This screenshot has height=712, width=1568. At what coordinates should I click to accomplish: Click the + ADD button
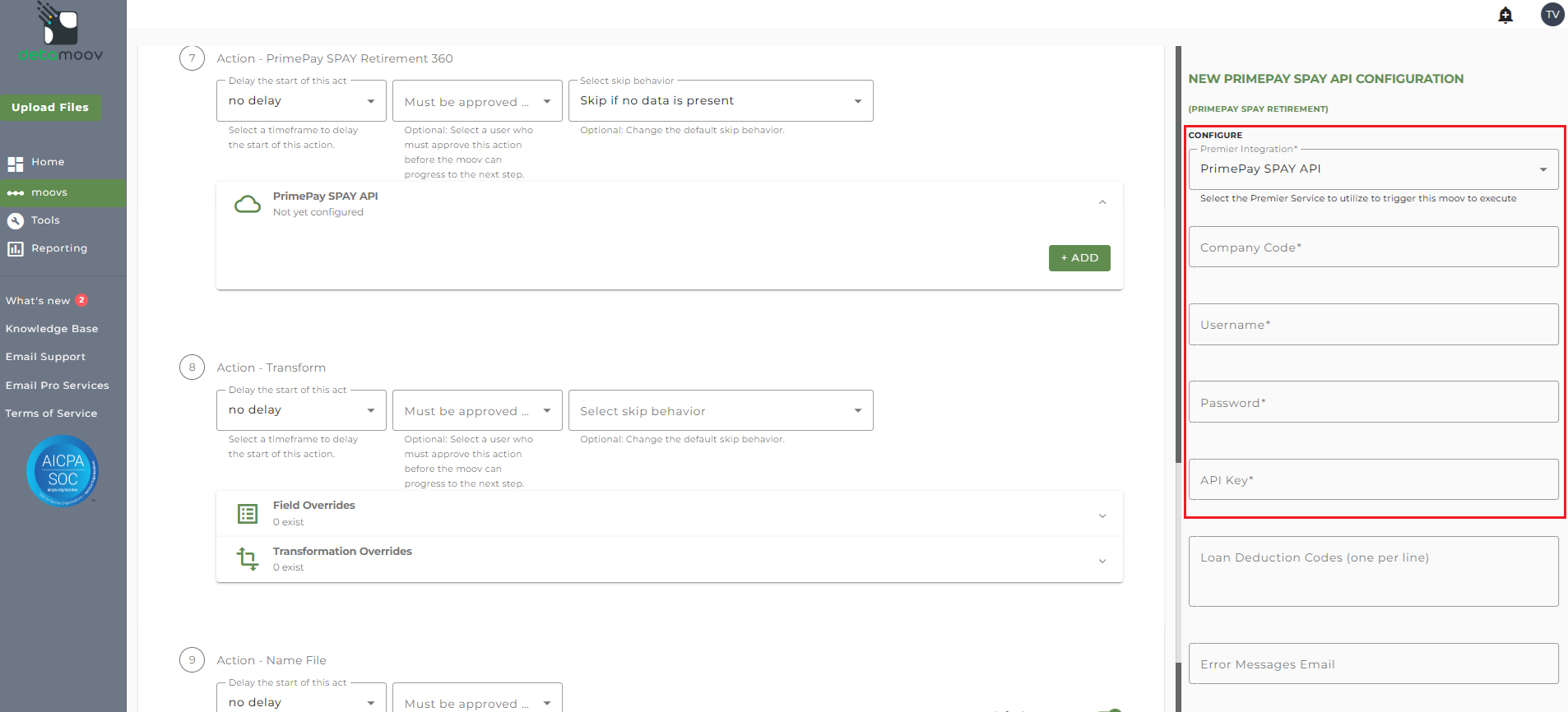1079,258
